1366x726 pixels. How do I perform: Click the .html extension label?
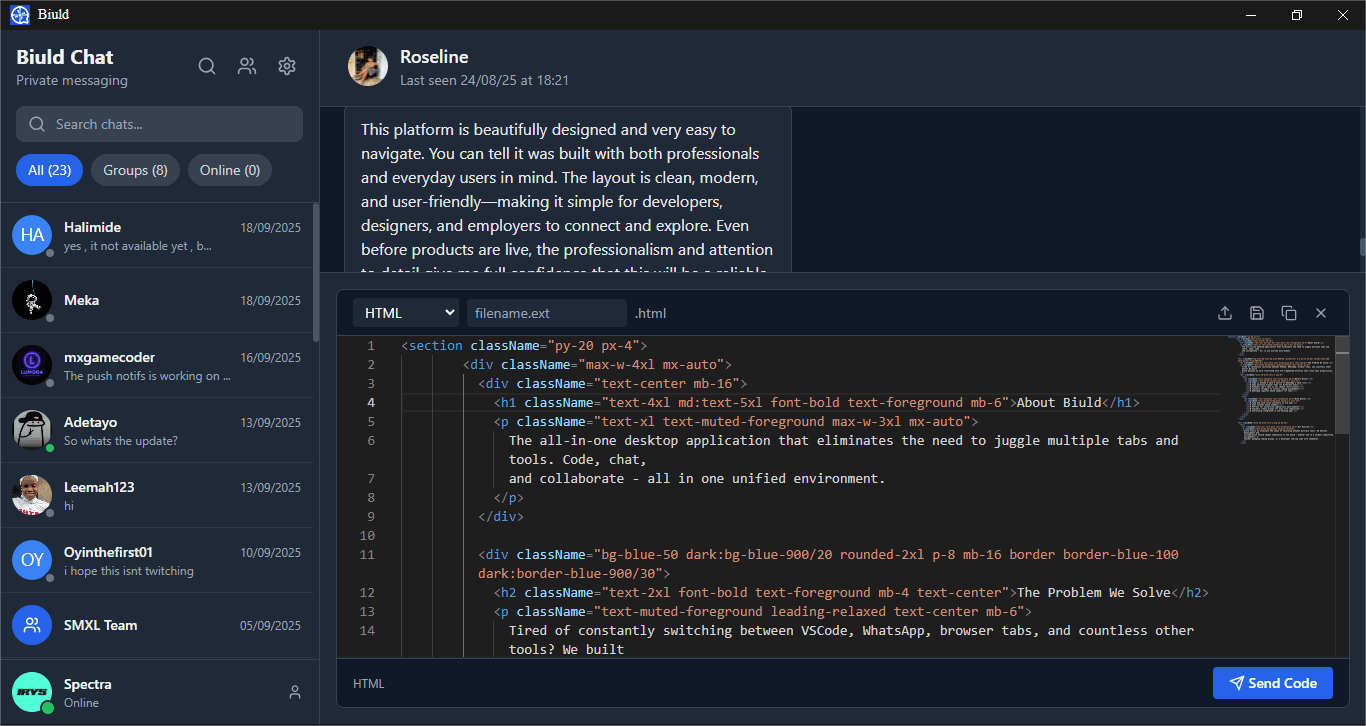pos(651,313)
